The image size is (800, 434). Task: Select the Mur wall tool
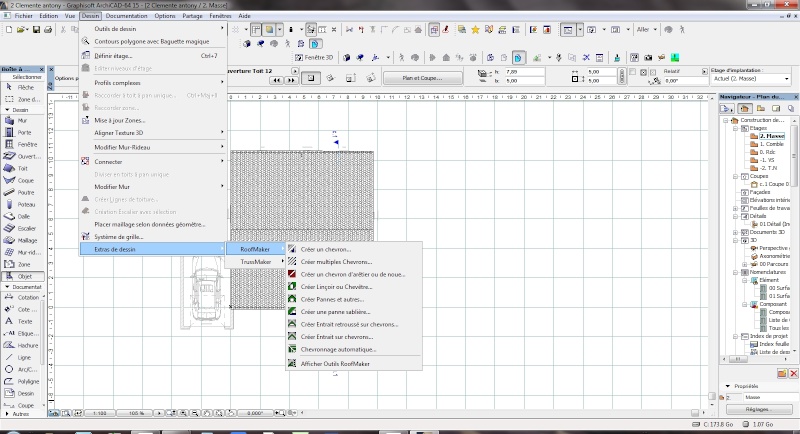[22, 121]
